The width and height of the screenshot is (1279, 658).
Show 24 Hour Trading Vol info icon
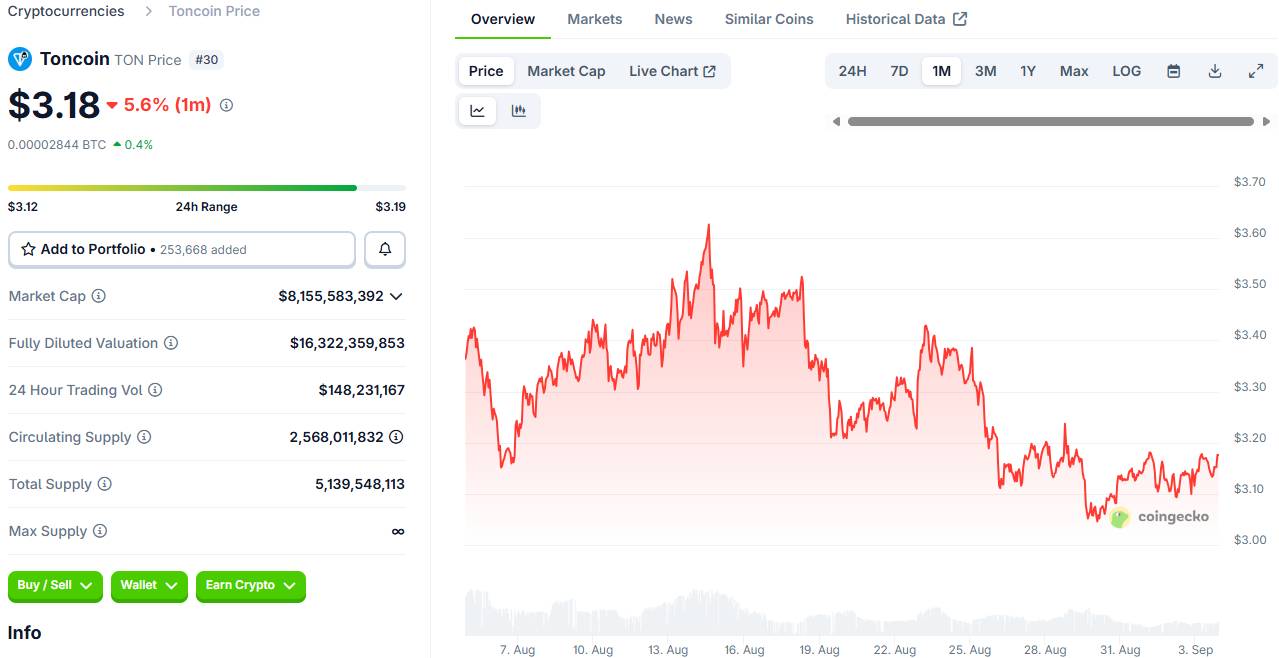pyautogui.click(x=155, y=390)
